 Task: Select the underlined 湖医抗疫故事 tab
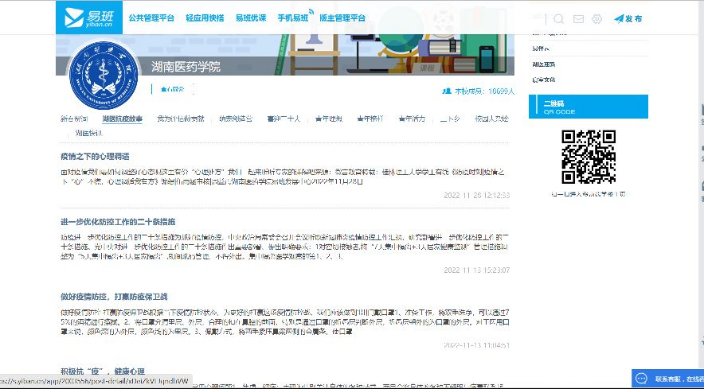(x=123, y=119)
